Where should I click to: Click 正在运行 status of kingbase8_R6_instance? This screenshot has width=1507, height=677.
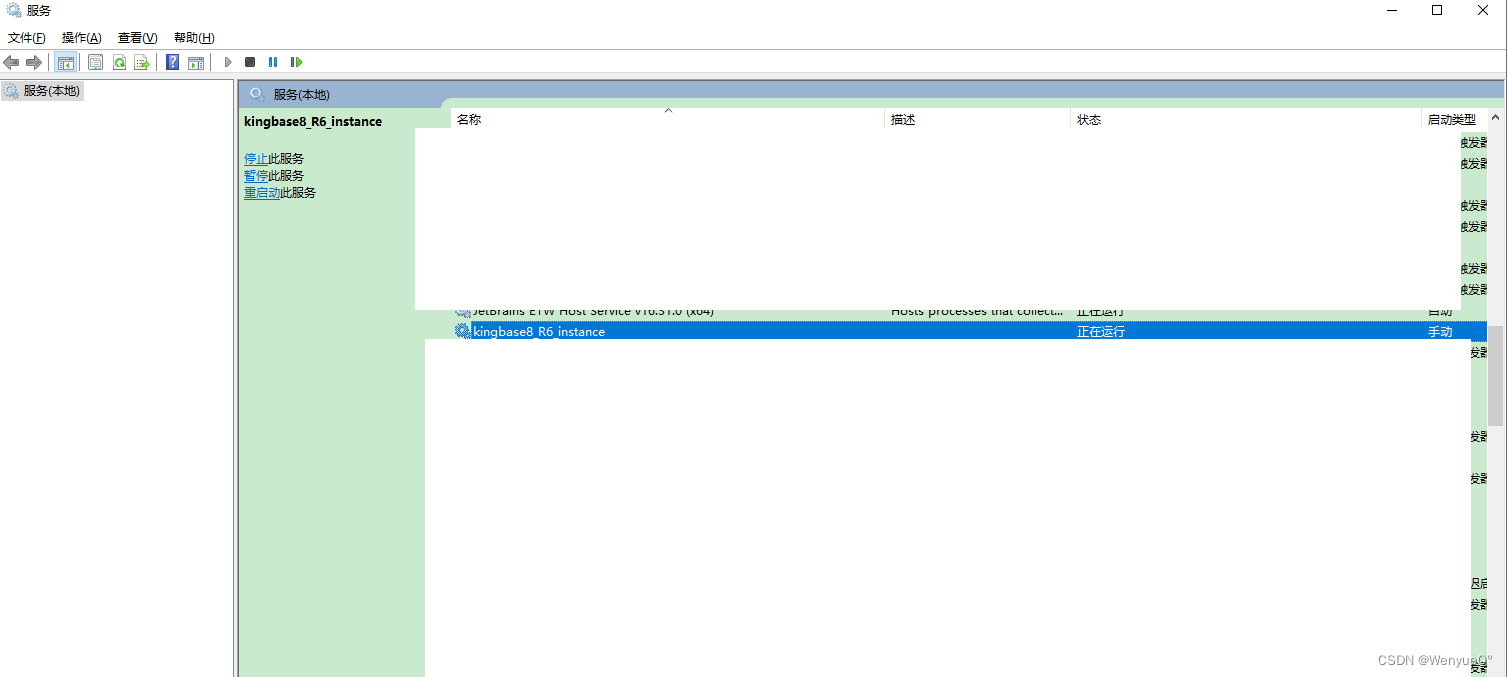tap(1101, 331)
